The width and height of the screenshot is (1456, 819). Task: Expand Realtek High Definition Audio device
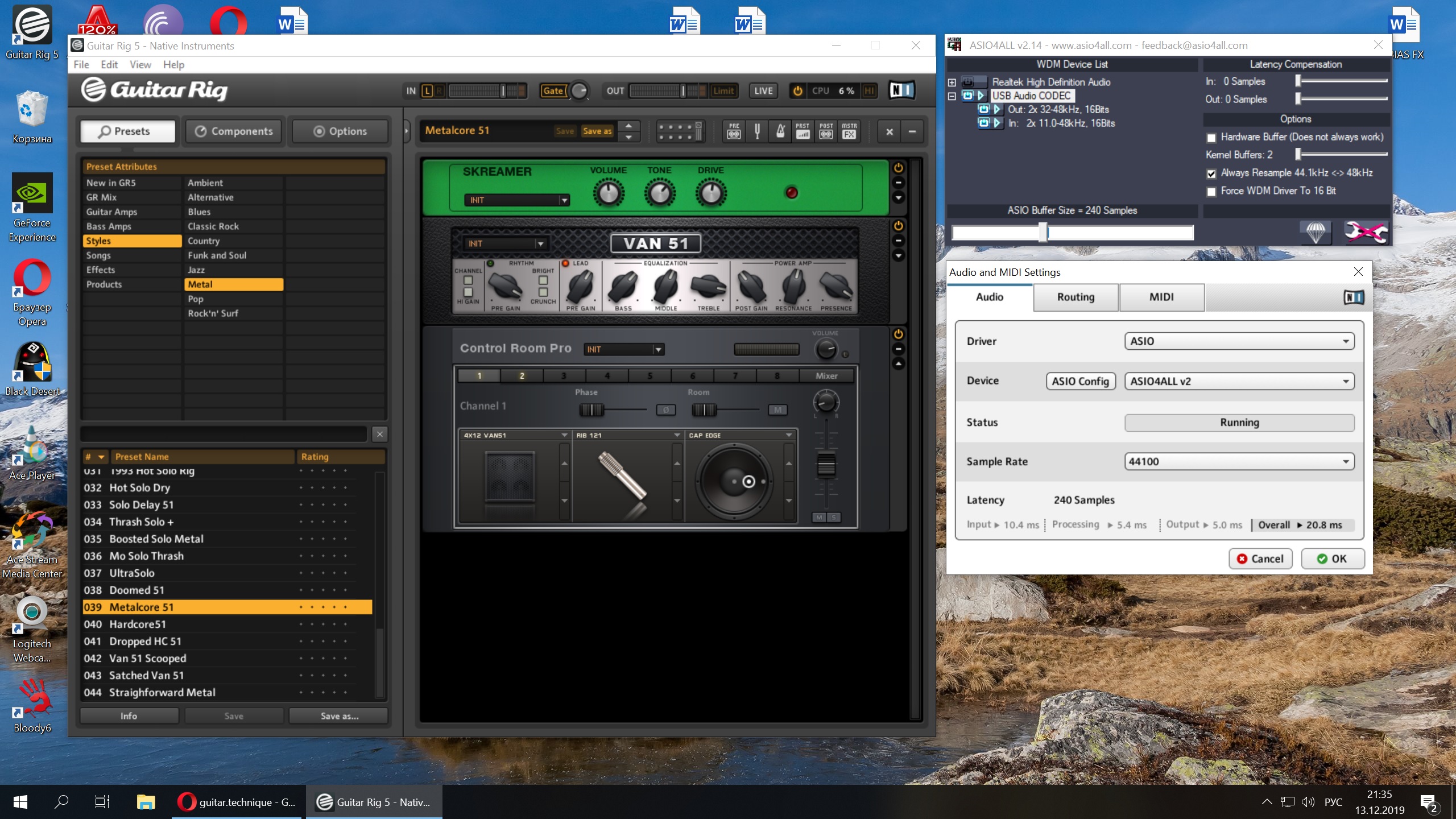[952, 82]
